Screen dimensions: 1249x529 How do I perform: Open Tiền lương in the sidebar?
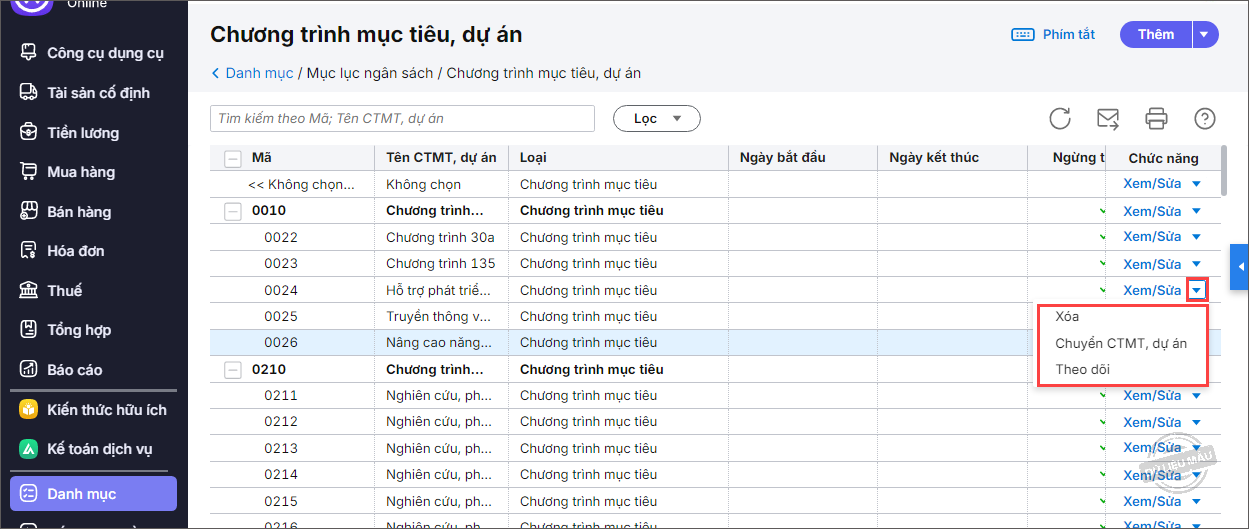pos(82,132)
